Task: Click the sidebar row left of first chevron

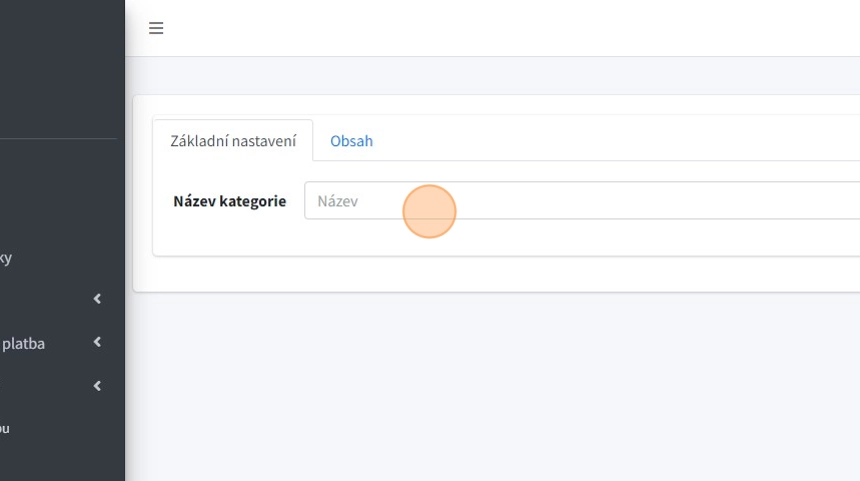Action: (40, 299)
